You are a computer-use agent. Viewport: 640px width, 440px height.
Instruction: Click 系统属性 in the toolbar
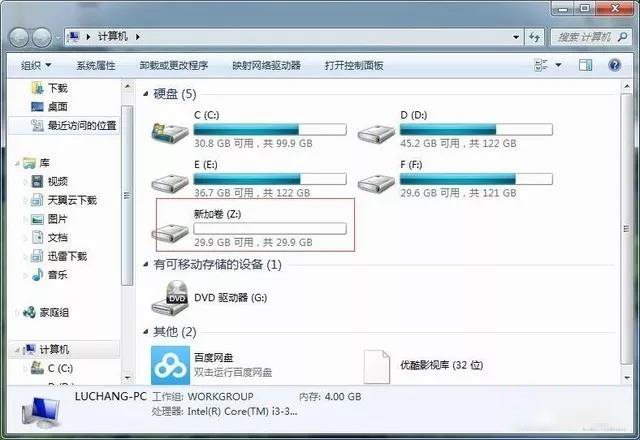(x=96, y=65)
